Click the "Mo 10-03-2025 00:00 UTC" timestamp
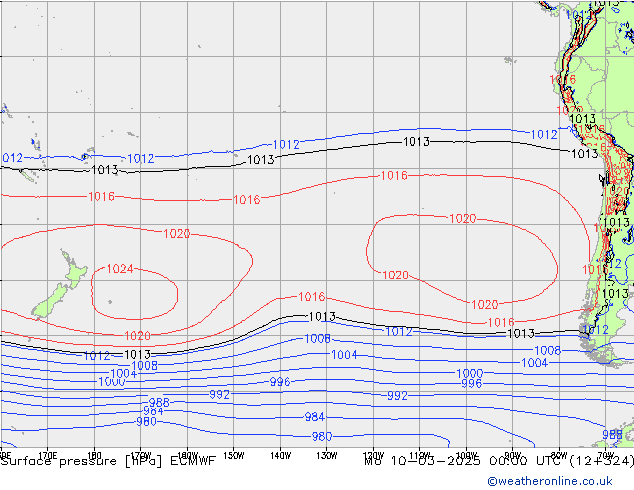Image resolution: width=634 pixels, height=490 pixels. pyautogui.click(x=465, y=461)
